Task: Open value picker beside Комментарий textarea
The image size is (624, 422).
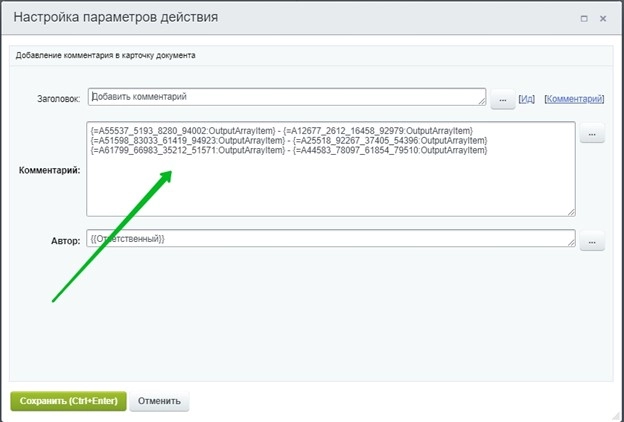Action: tap(592, 133)
